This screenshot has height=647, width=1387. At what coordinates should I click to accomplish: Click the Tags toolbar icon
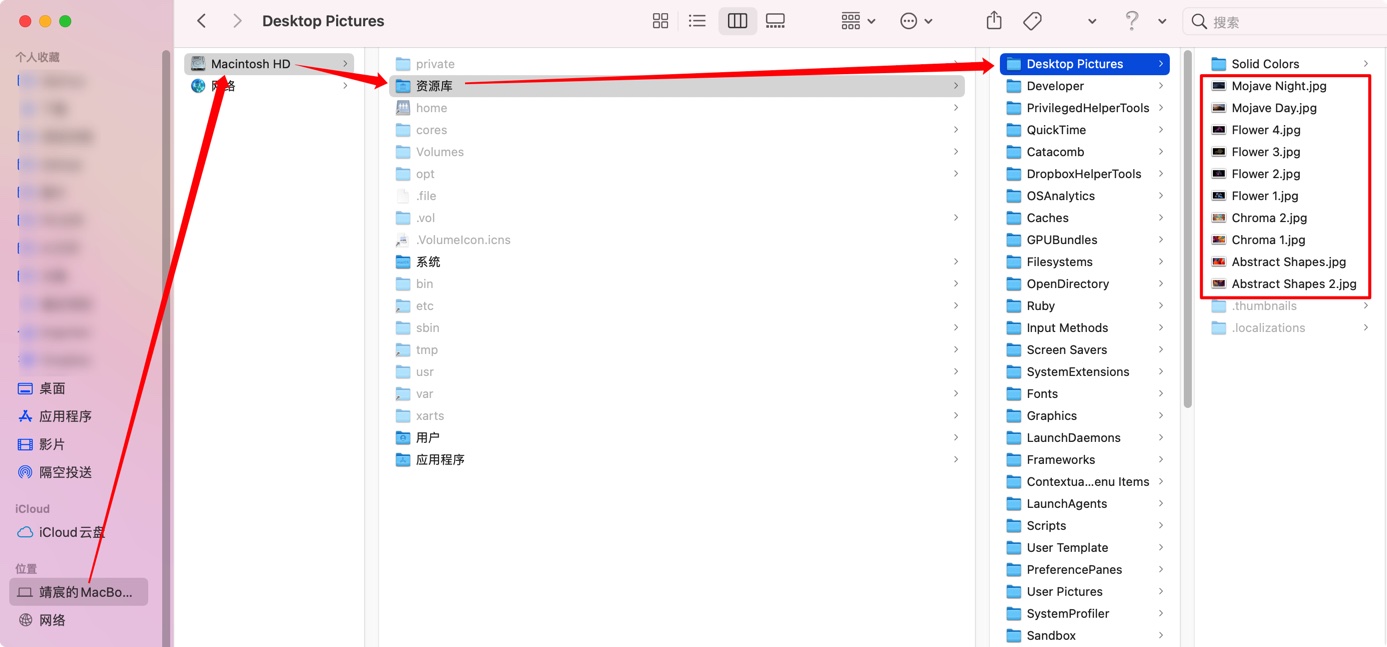tap(1033, 21)
